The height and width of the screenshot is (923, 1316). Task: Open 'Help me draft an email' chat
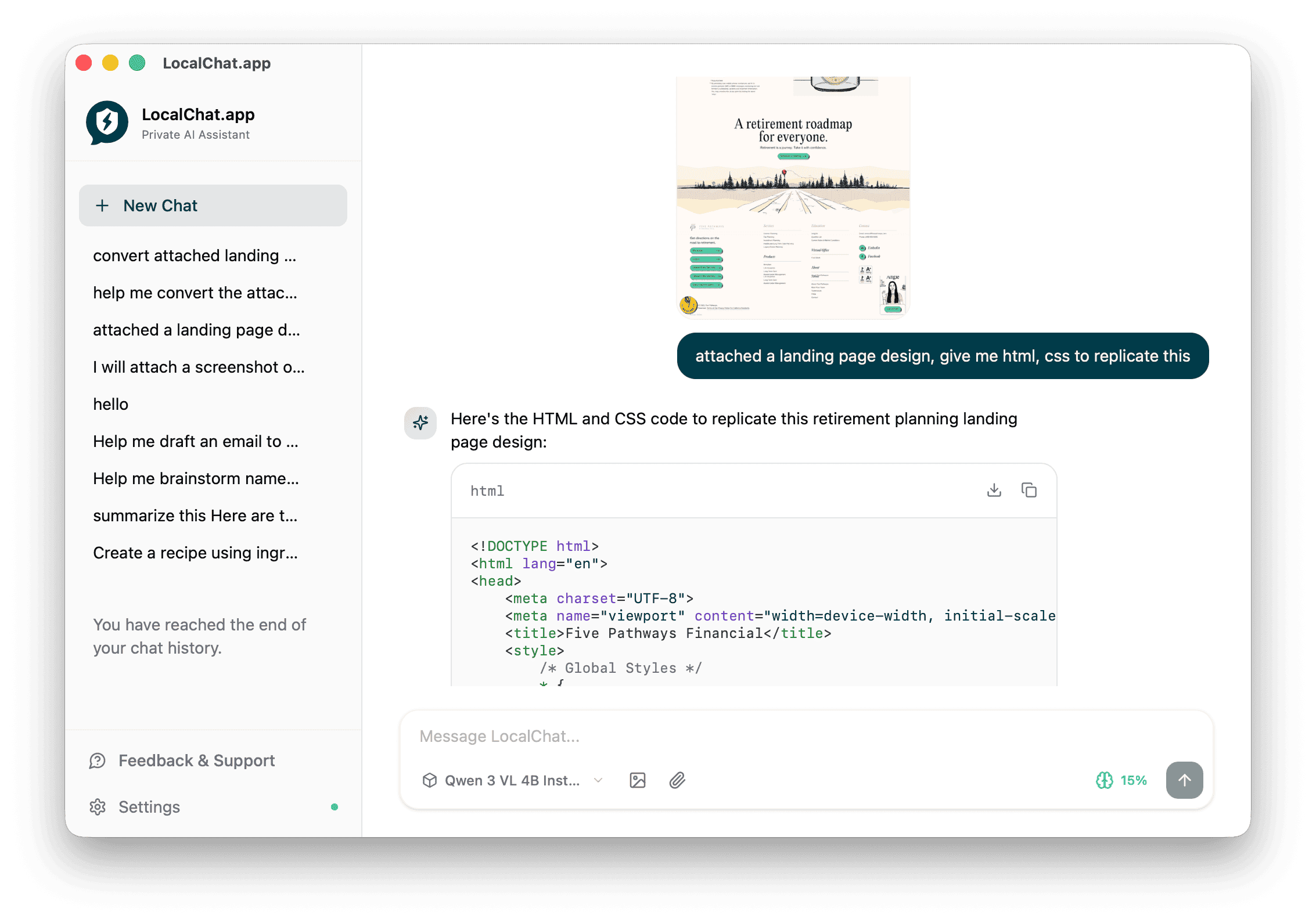(195, 441)
